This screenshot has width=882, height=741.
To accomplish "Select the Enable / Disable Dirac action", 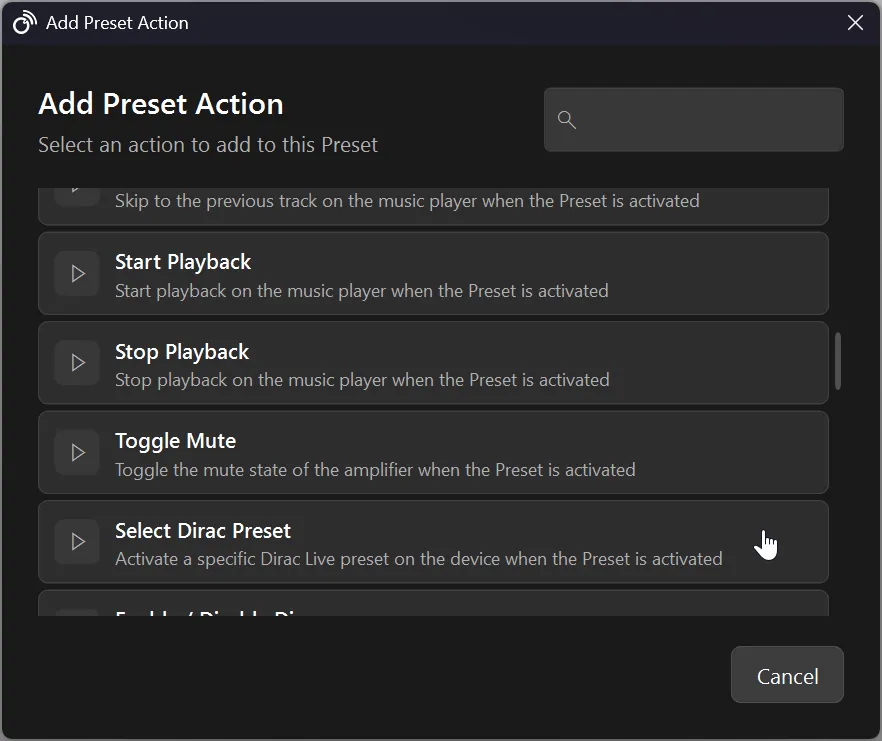I will (433, 612).
